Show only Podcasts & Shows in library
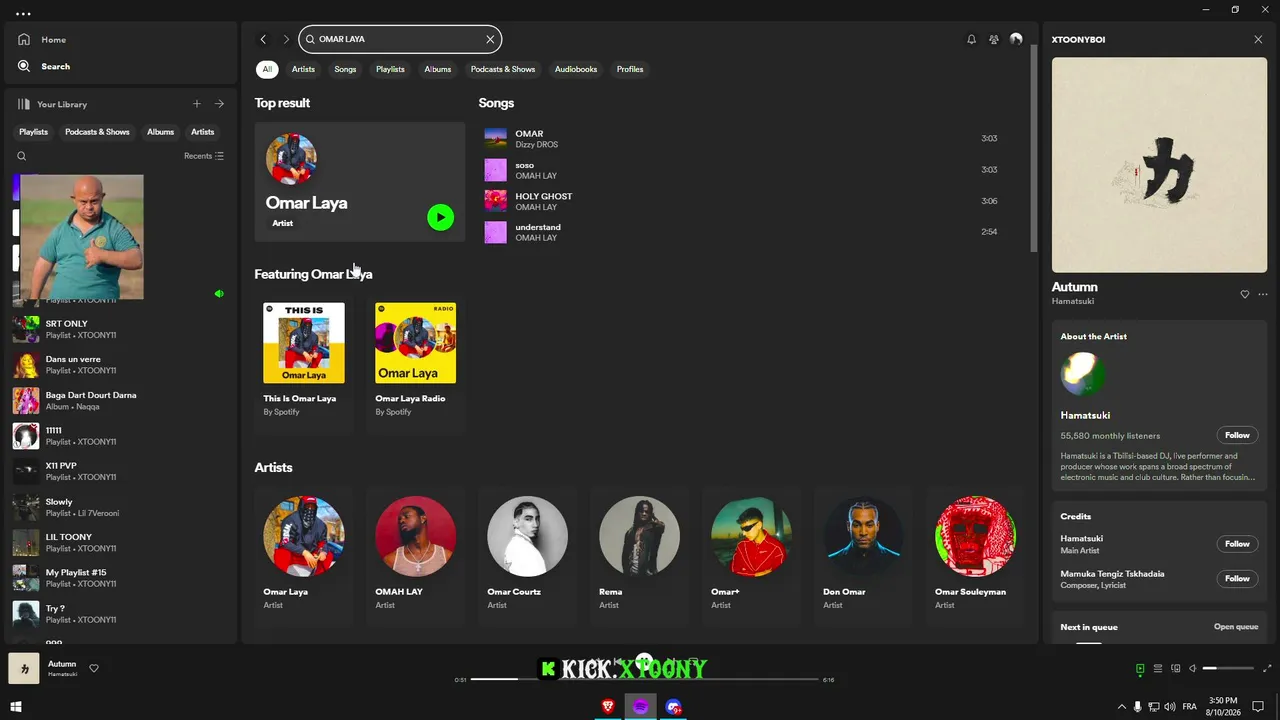This screenshot has height=720, width=1280. (97, 132)
